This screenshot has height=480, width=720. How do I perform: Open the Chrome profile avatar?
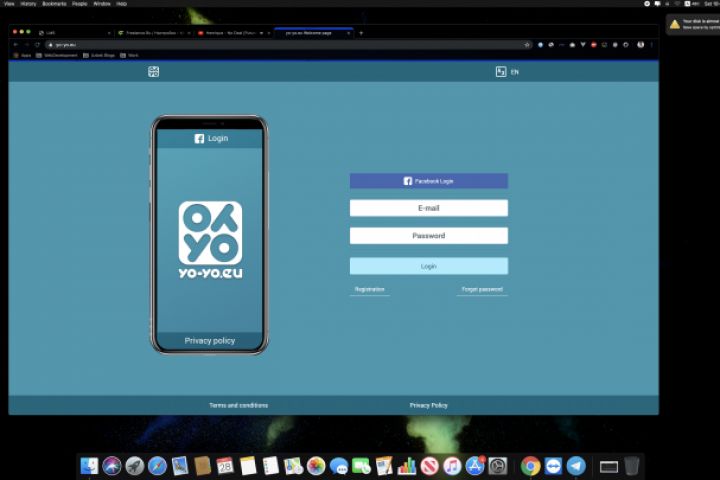point(641,45)
